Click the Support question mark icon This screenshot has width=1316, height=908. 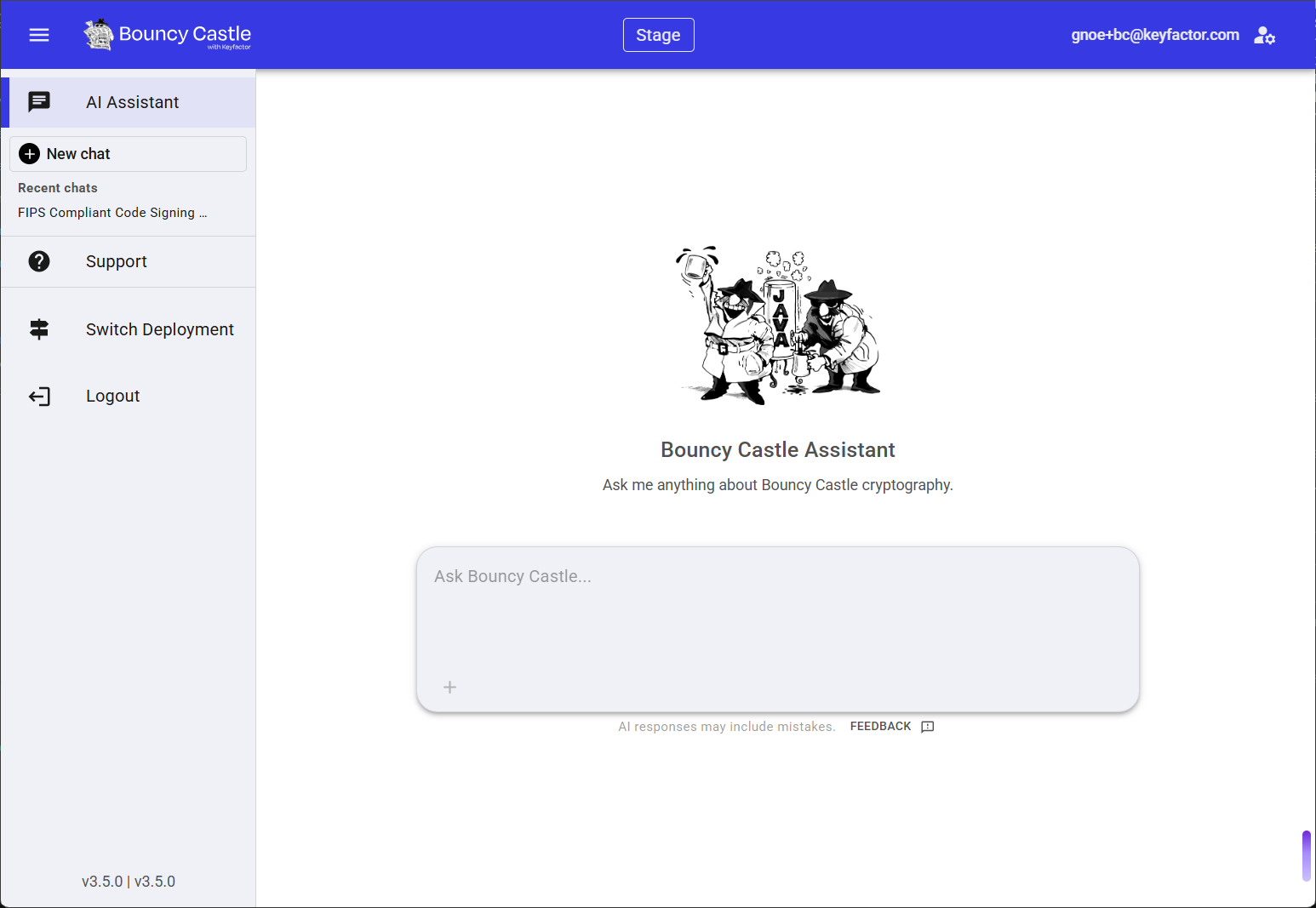pos(39,261)
